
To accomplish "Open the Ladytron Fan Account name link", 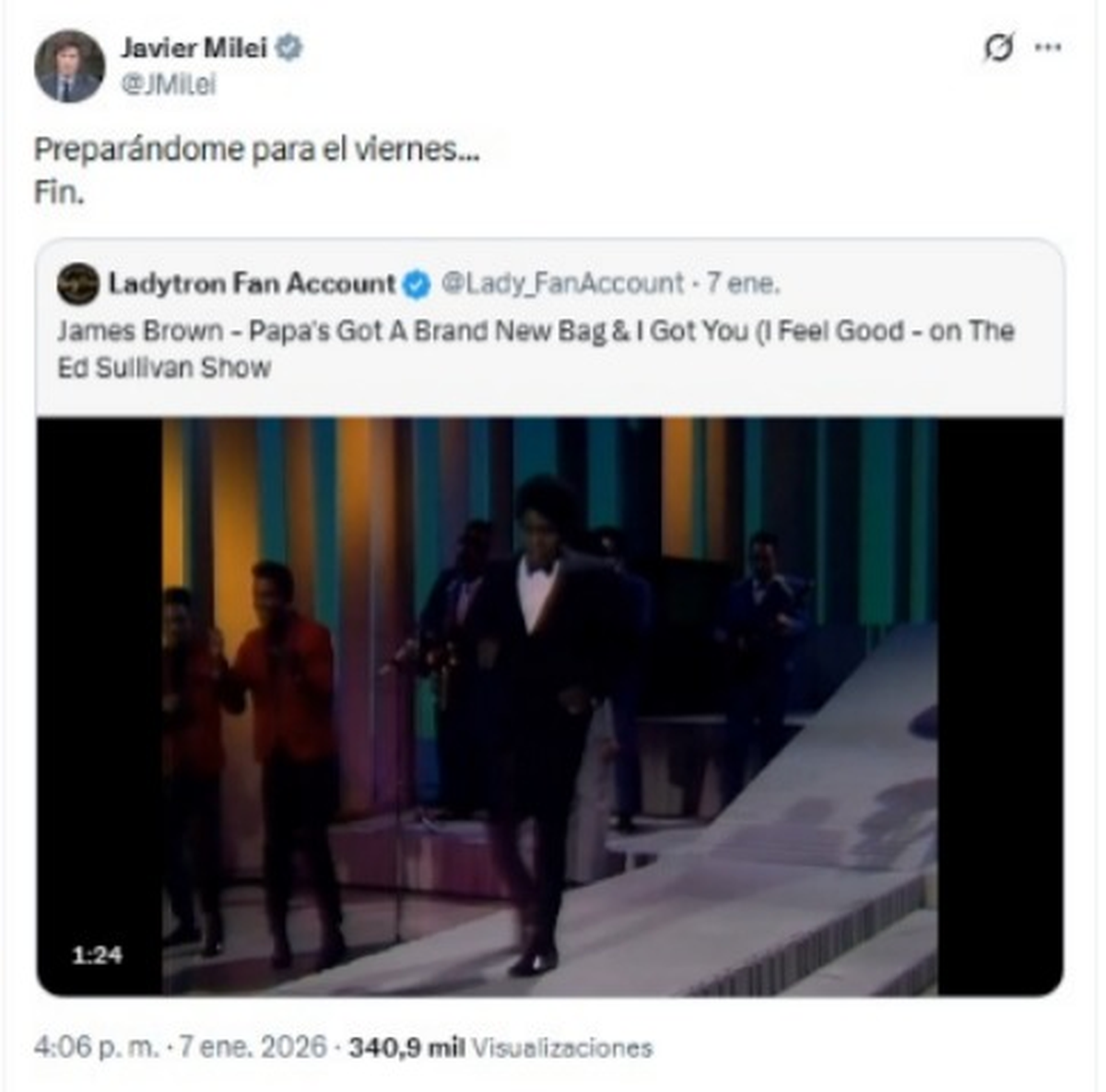I will 251,284.
